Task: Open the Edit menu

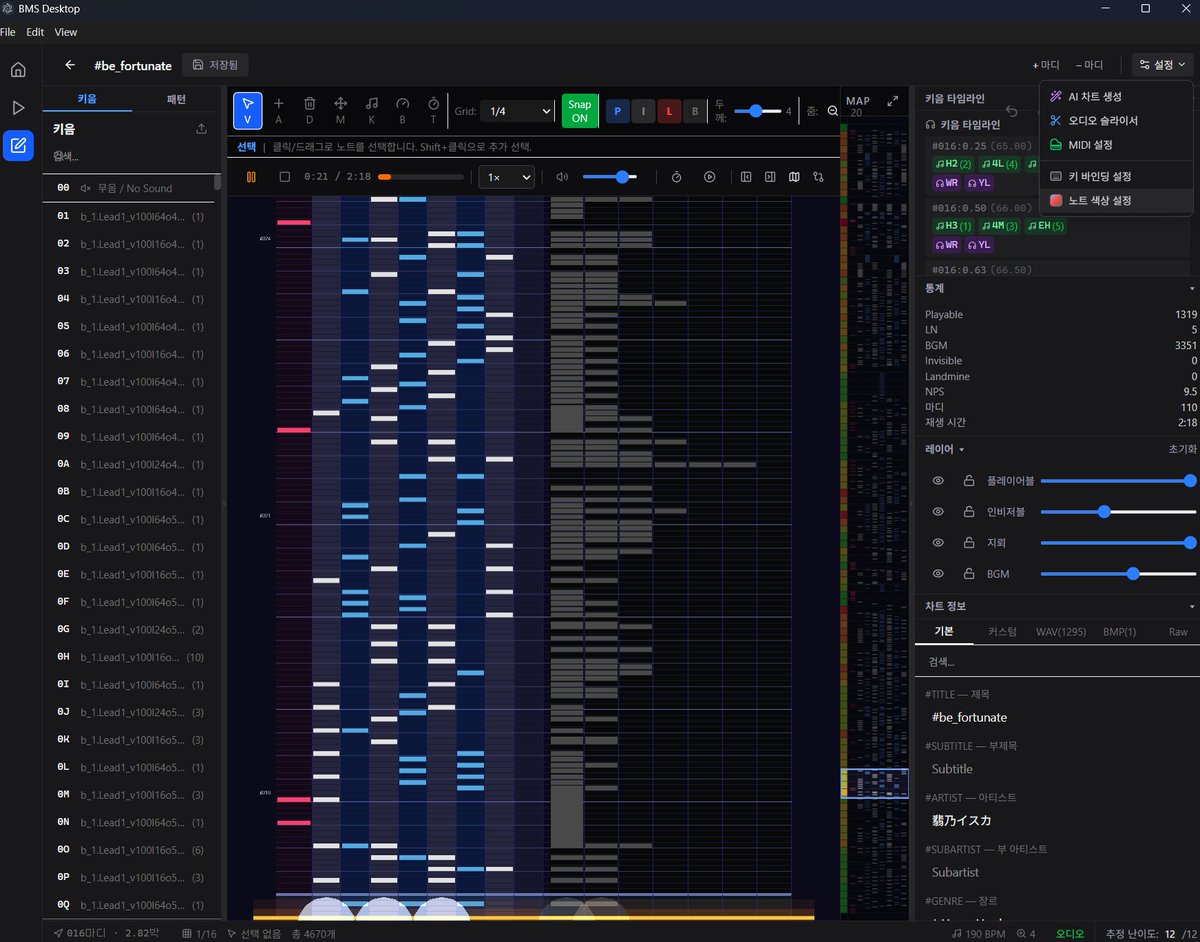Action: point(35,32)
